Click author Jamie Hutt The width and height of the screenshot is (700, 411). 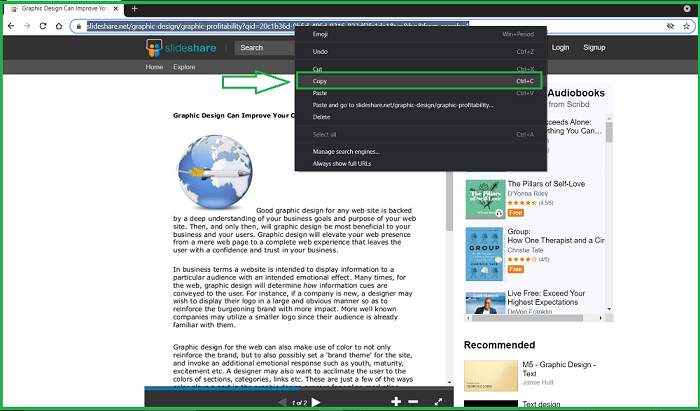coord(538,382)
